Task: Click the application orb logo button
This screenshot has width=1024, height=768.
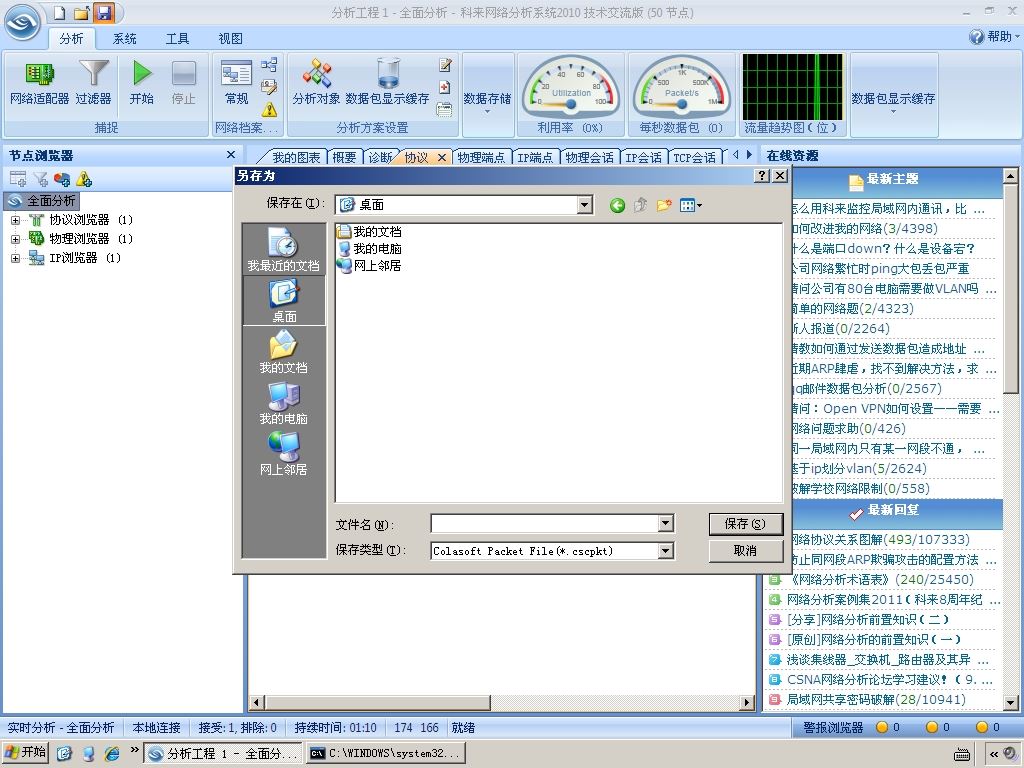Action: [x=23, y=23]
